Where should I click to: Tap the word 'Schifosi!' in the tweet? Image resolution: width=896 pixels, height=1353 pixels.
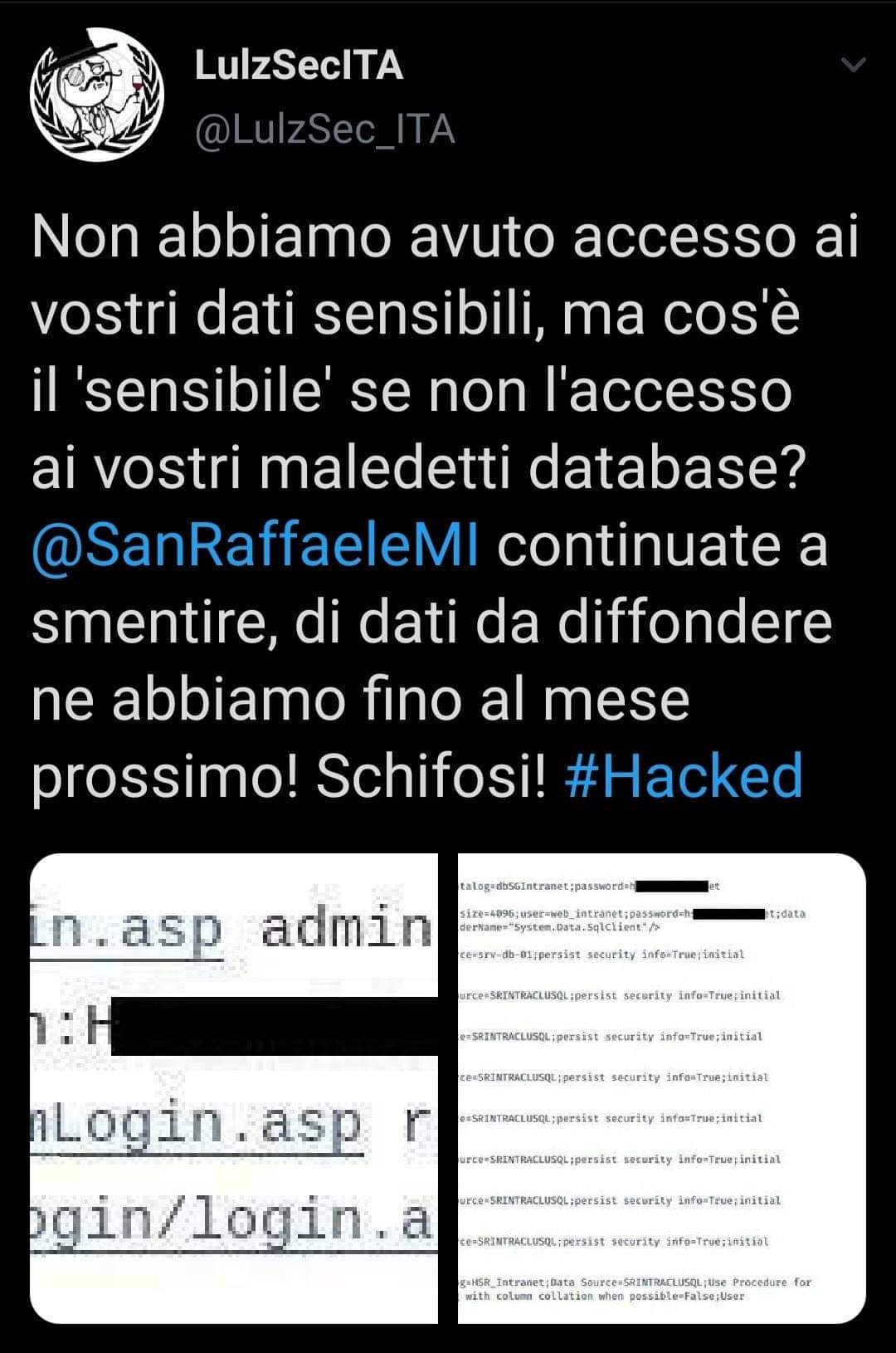coord(431,777)
